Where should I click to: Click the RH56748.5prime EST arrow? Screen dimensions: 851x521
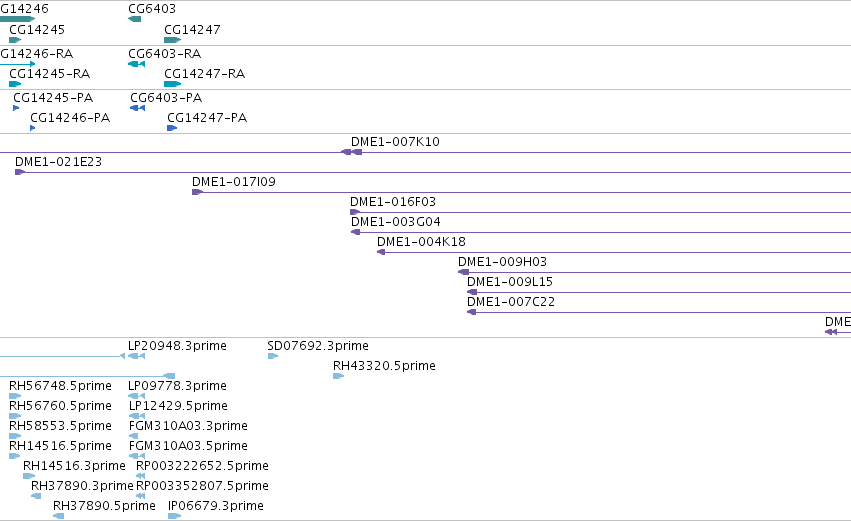tap(15, 396)
